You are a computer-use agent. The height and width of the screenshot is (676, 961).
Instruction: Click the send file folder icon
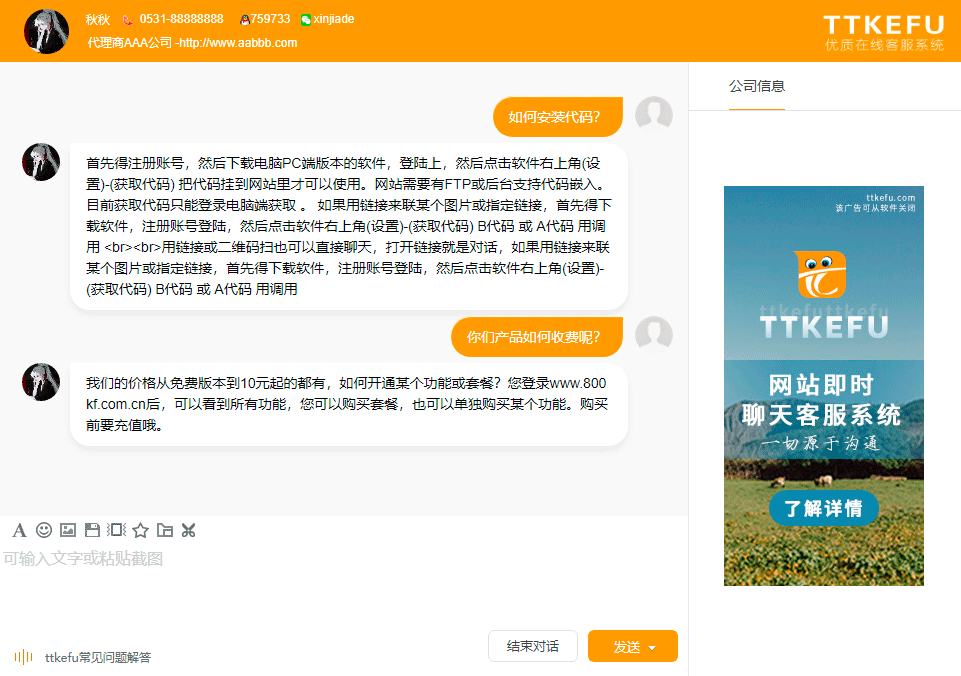(164, 530)
